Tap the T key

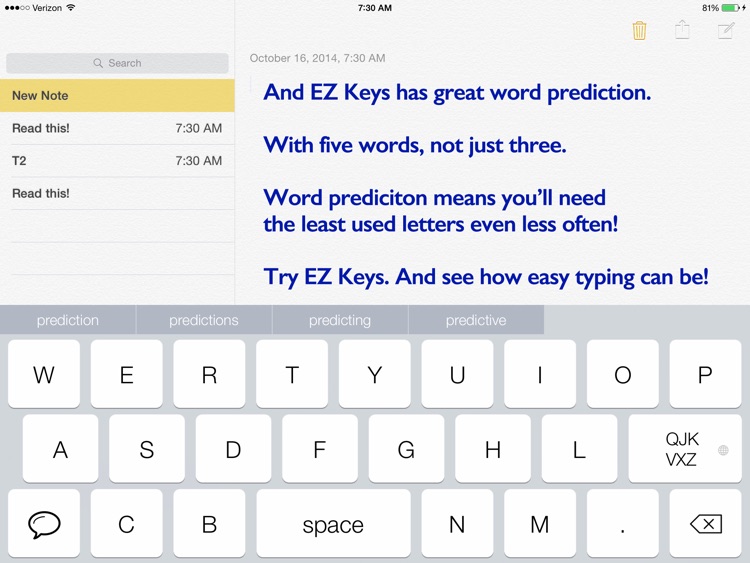coord(292,375)
